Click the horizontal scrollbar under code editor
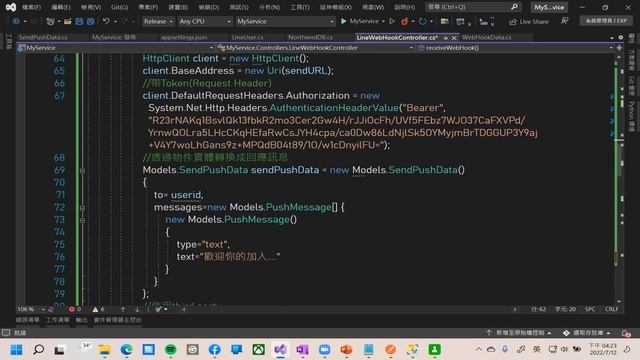Screen dimensions: 640x360 (x=349, y=309)
